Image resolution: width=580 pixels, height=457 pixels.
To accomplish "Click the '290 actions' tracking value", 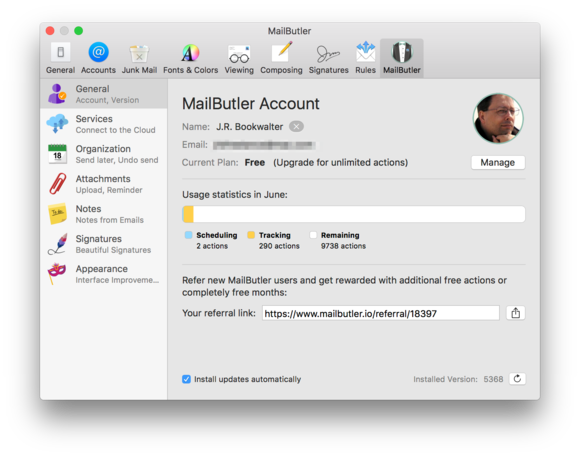I will point(279,246).
